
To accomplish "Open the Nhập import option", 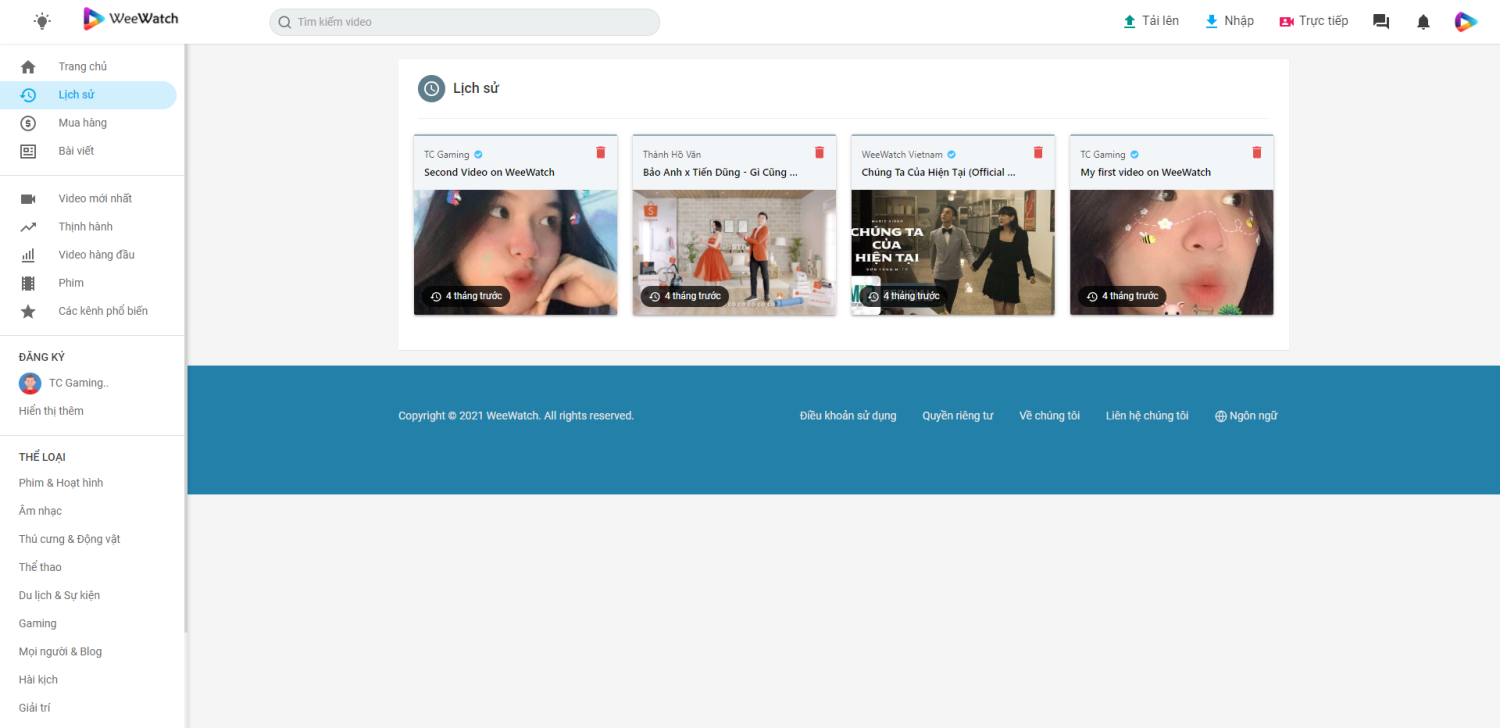I will click(1229, 21).
